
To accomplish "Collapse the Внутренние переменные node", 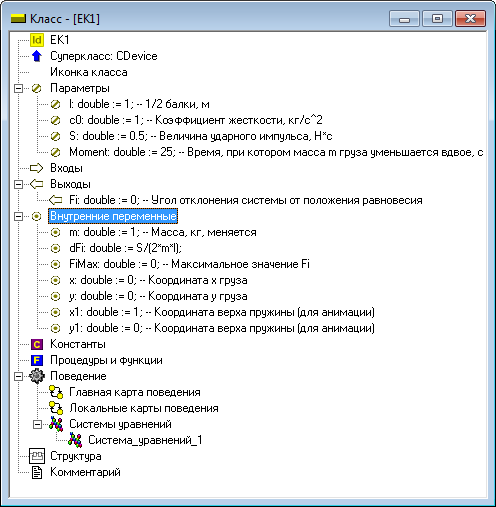I will pos(19,216).
